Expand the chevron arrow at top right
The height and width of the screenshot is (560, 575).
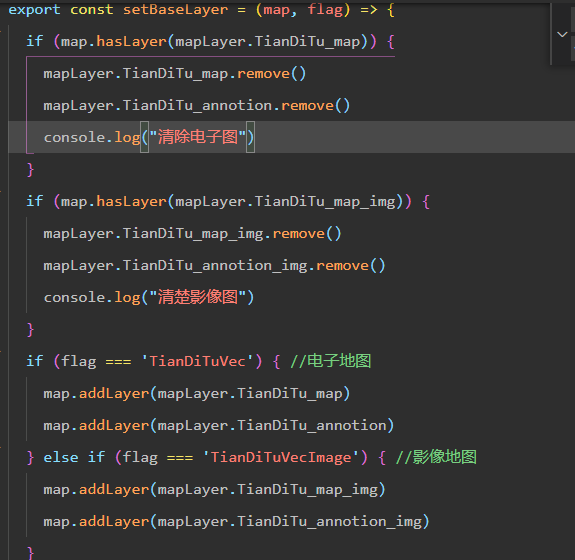pos(562,34)
